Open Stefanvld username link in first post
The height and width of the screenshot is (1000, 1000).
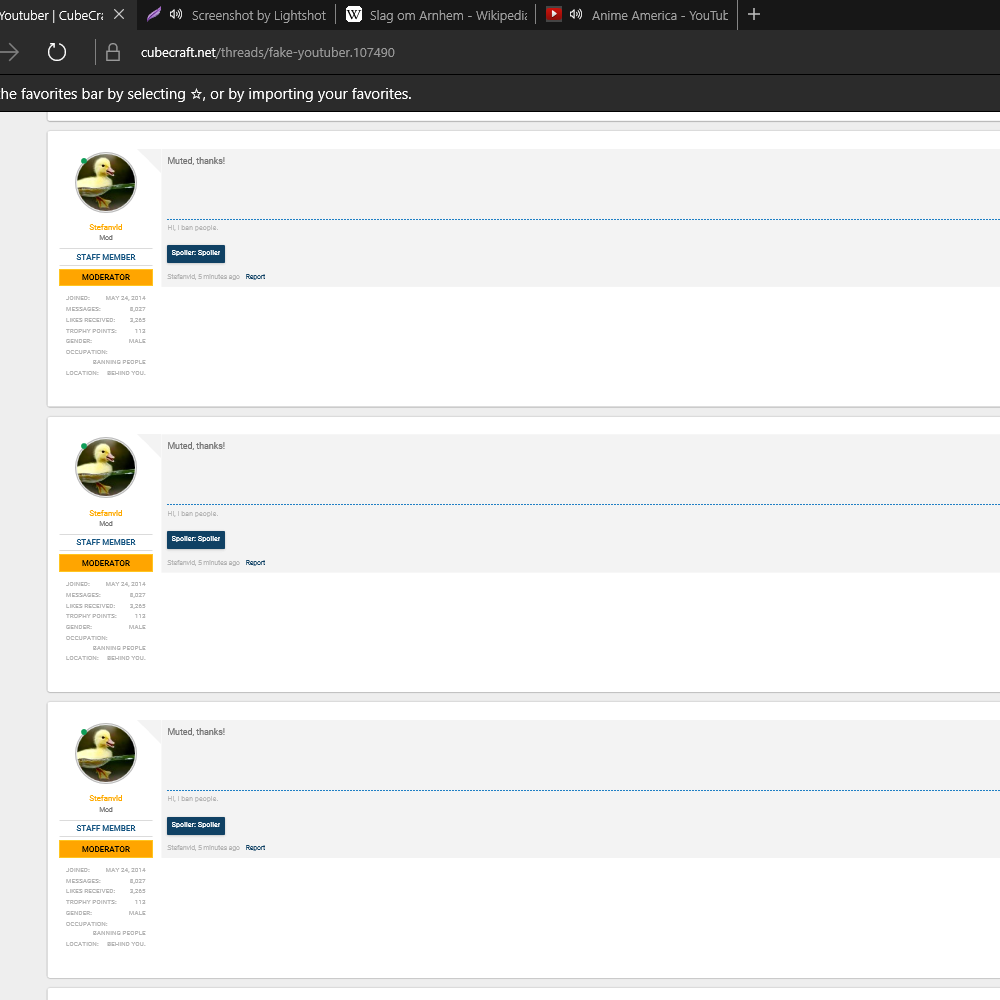click(x=106, y=227)
